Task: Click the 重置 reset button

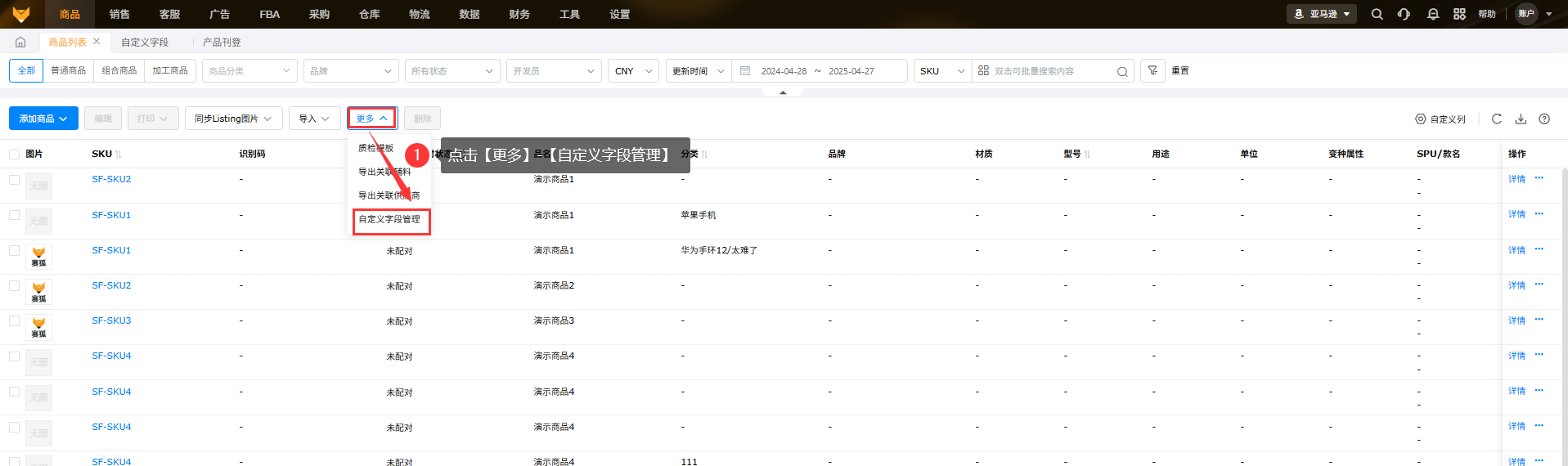Action: point(1180,70)
